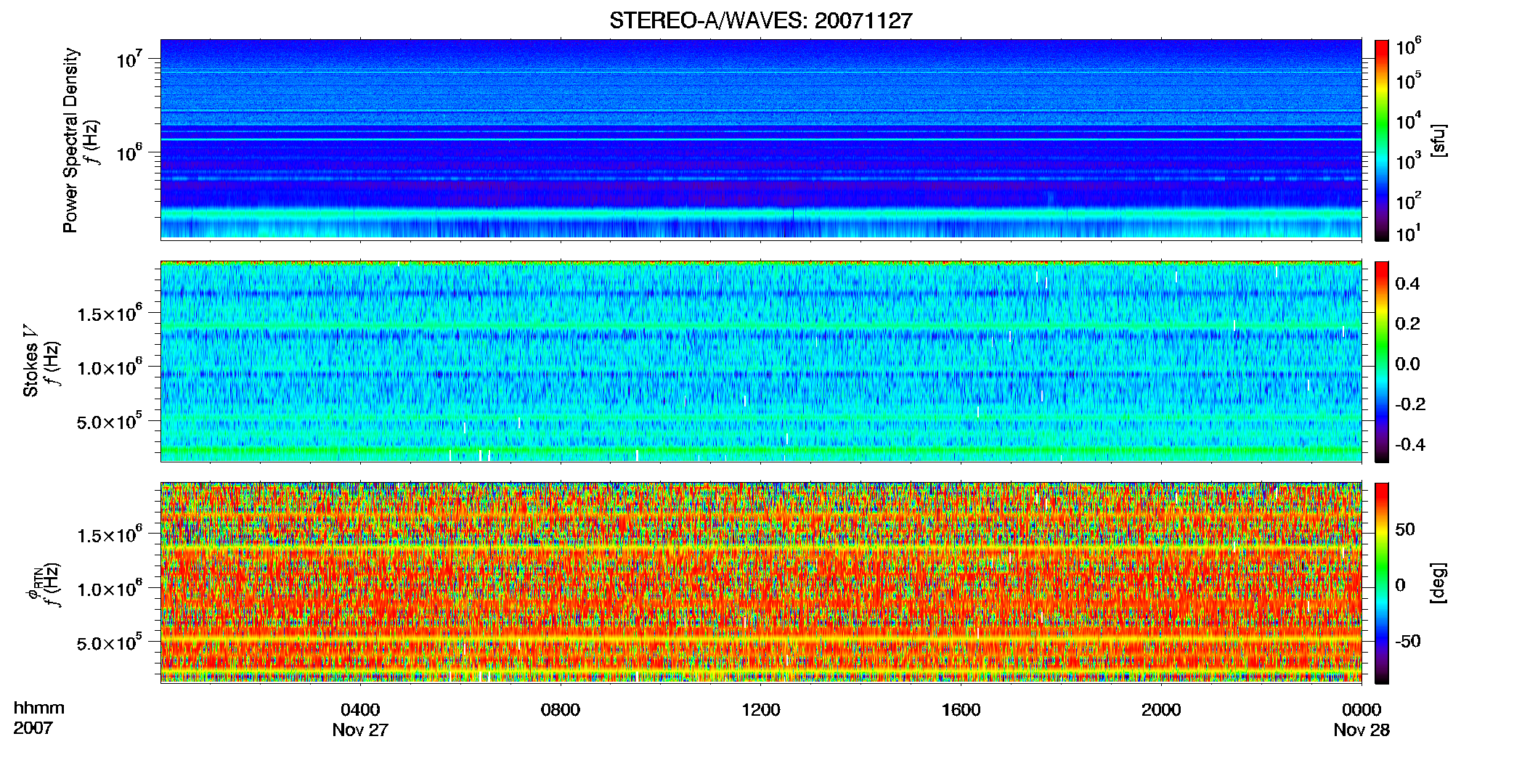Click the [sfu] color bar unit label
The height and width of the screenshot is (784, 1522).
[x=1438, y=140]
